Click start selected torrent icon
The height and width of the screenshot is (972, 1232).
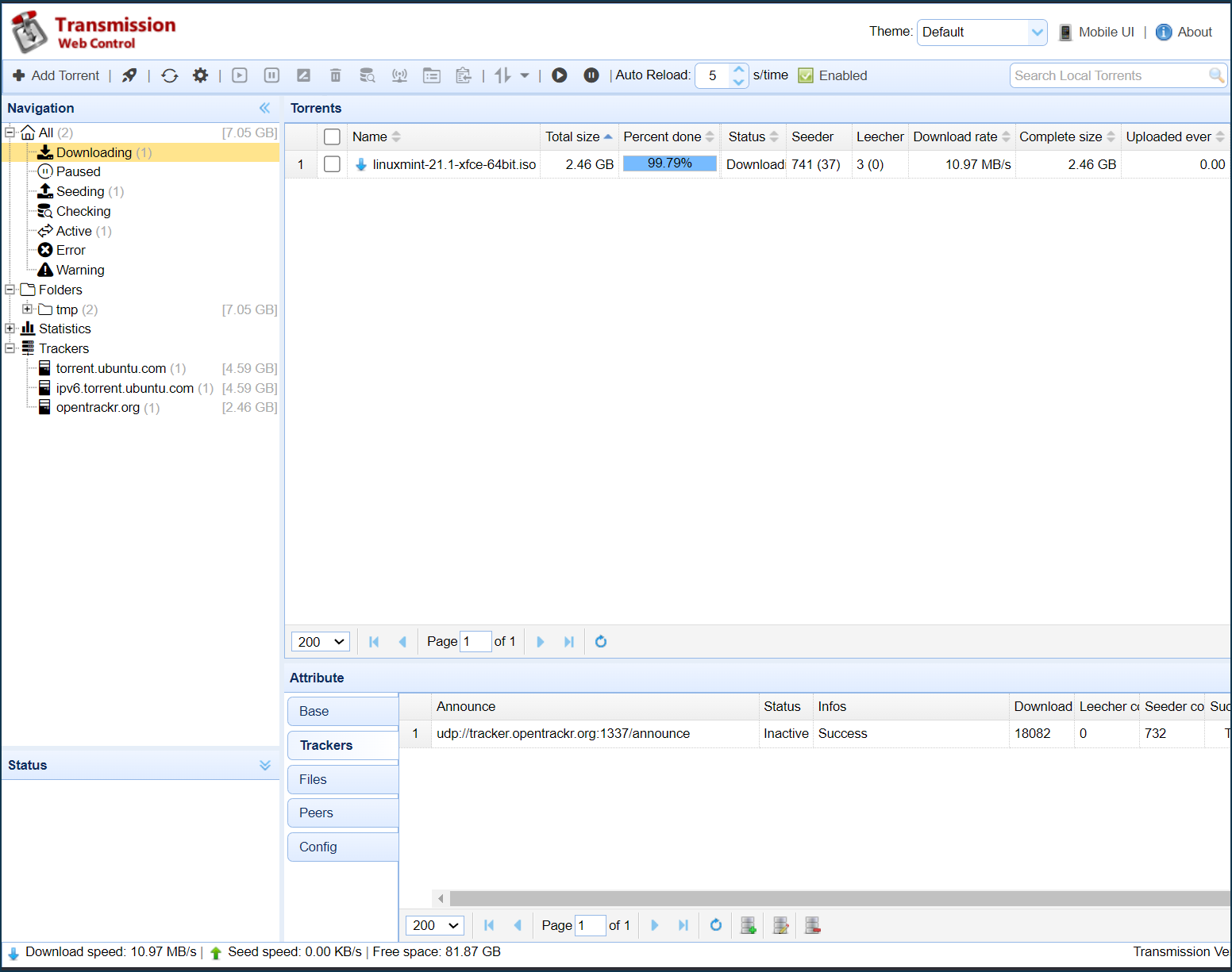point(240,75)
